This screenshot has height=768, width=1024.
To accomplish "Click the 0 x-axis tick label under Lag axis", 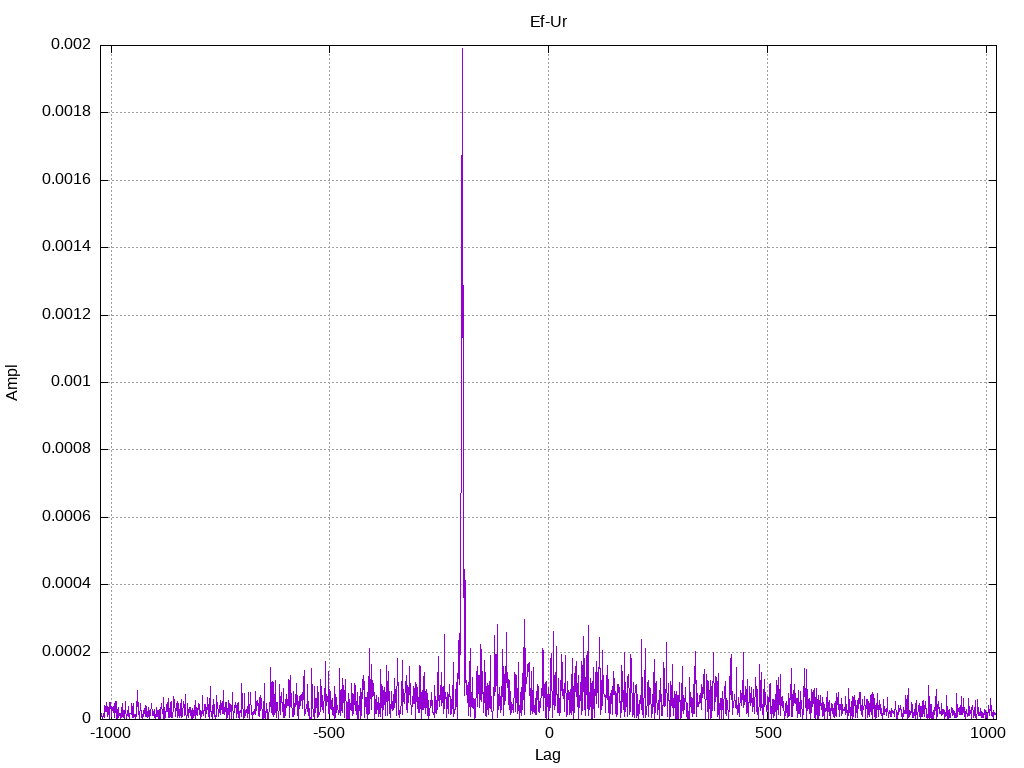I will pos(549,733).
